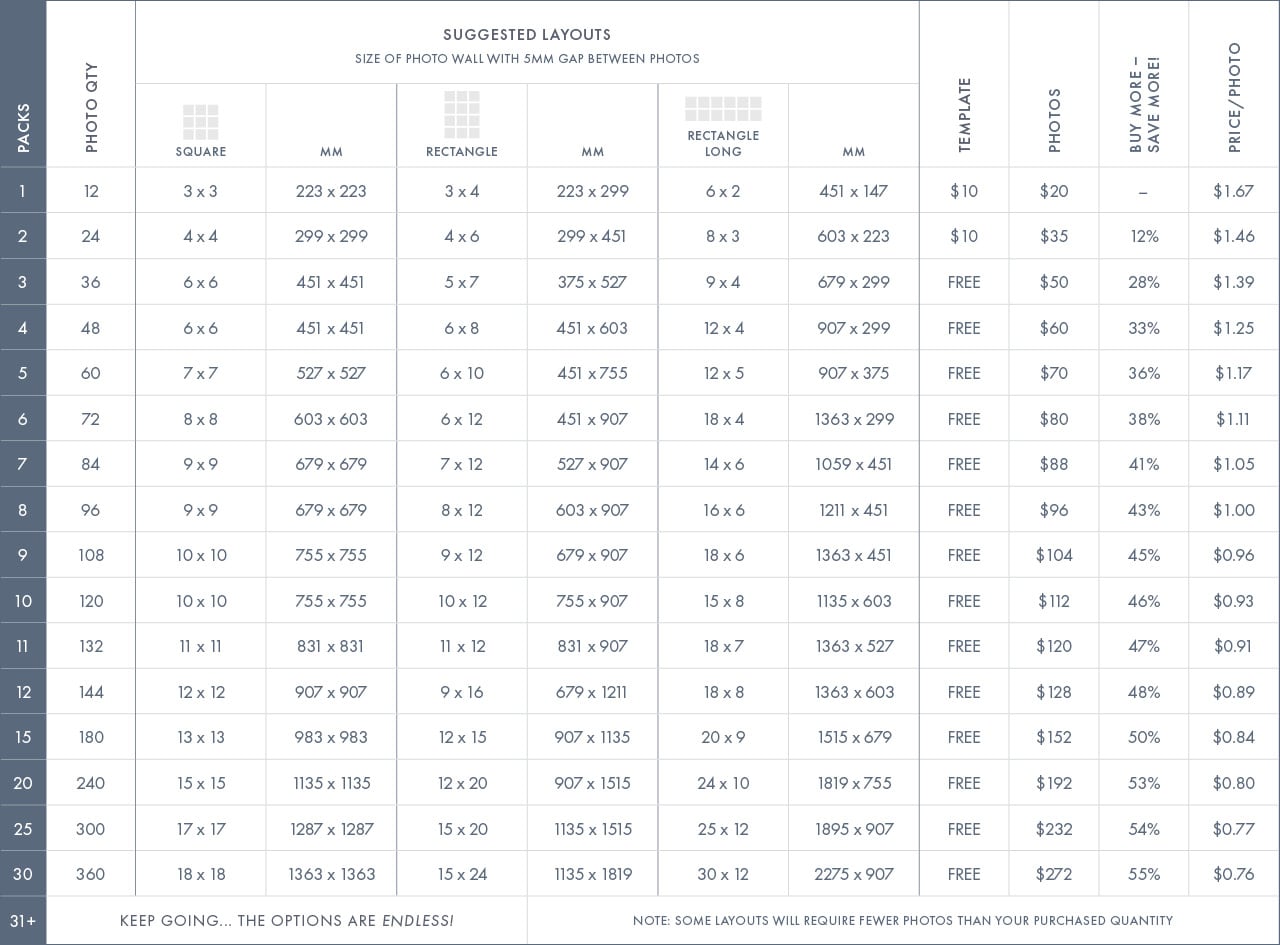This screenshot has width=1280, height=945.
Task: Click the Keep Going options are endless text
Action: point(286,921)
